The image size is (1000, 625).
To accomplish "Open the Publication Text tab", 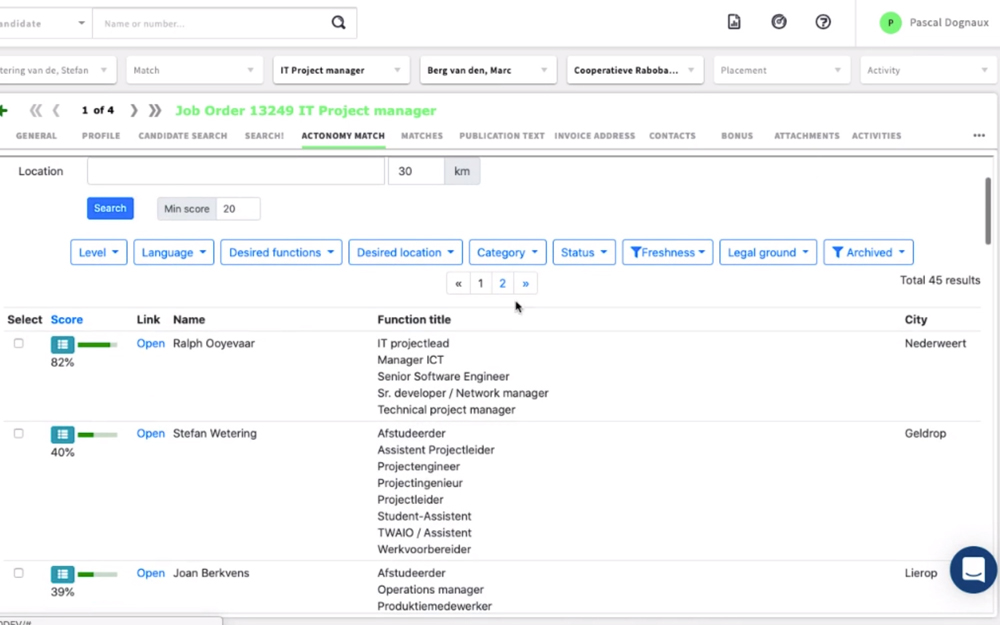I will click(x=502, y=136).
